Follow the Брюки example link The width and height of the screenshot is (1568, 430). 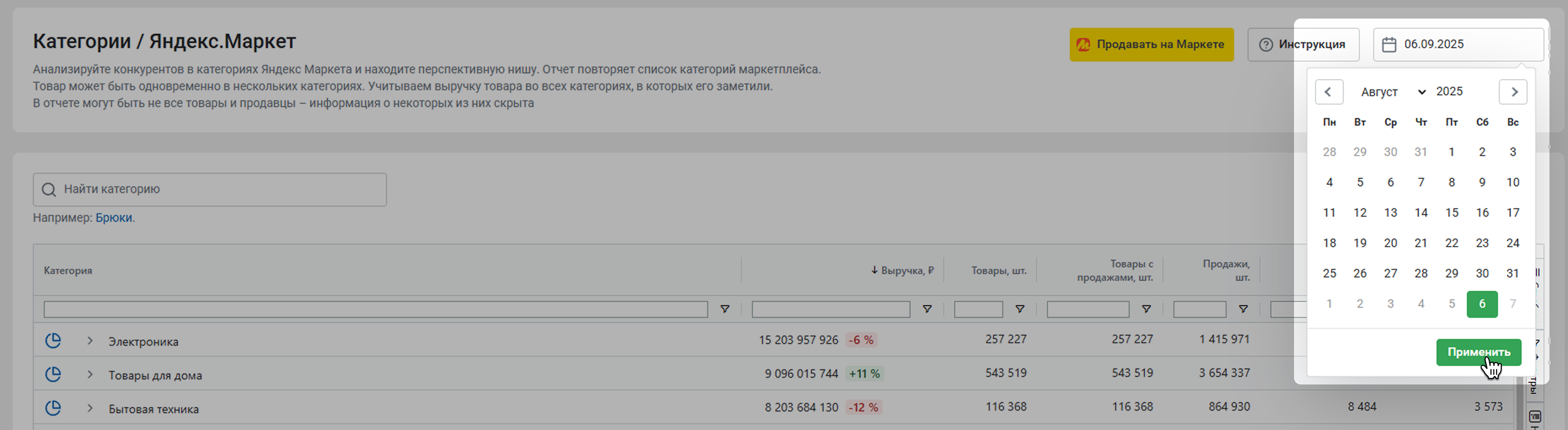point(113,218)
